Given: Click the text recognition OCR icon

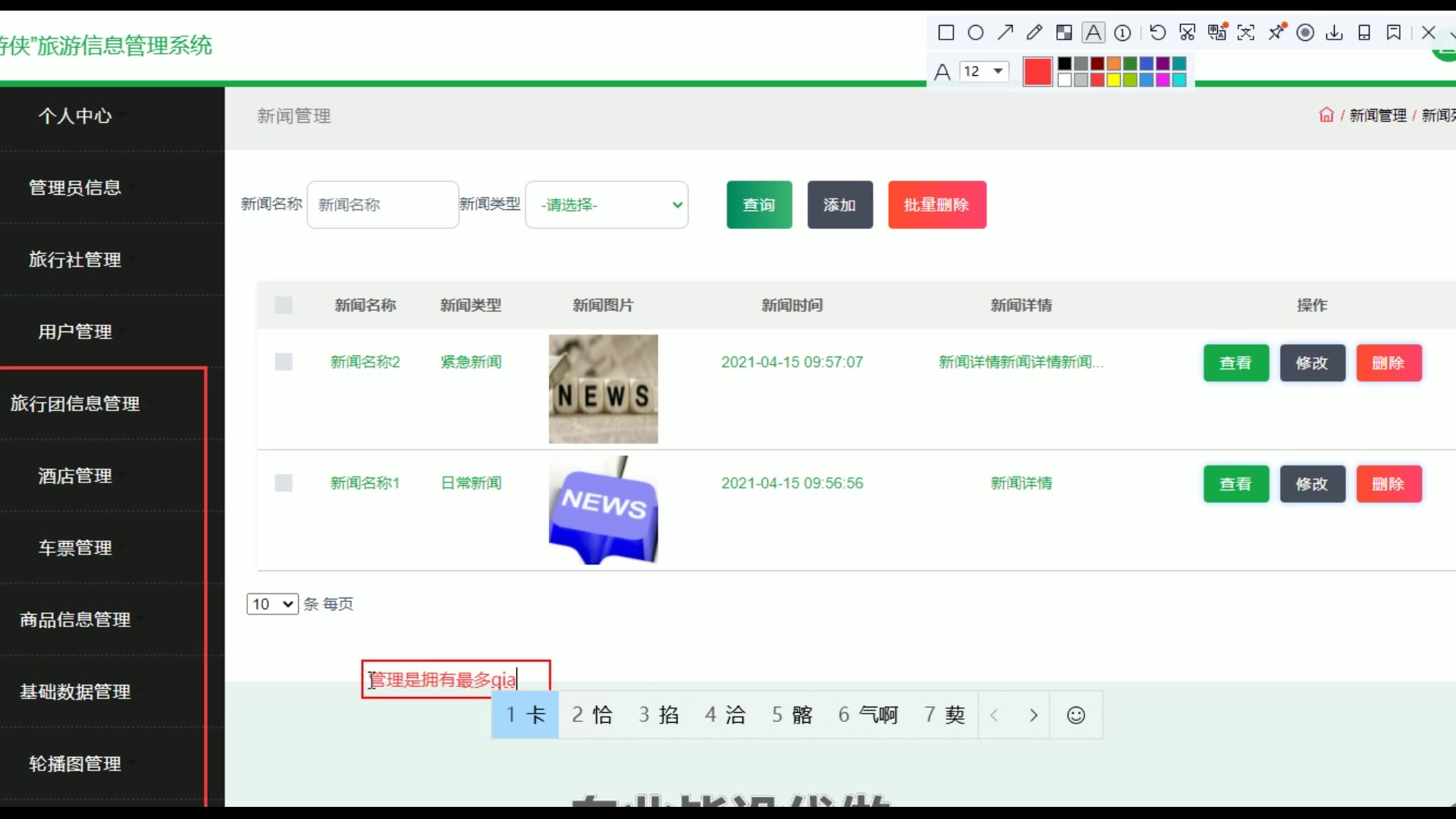Looking at the screenshot, I should click(1246, 33).
